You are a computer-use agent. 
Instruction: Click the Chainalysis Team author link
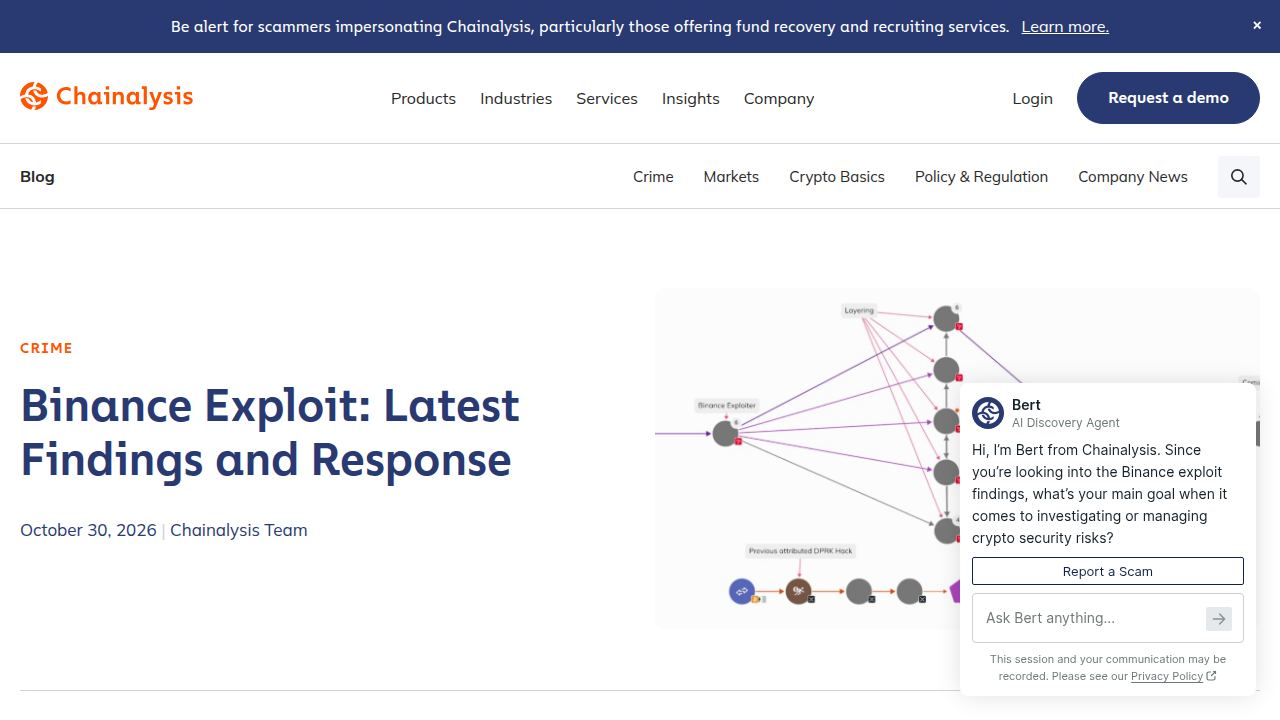point(239,530)
